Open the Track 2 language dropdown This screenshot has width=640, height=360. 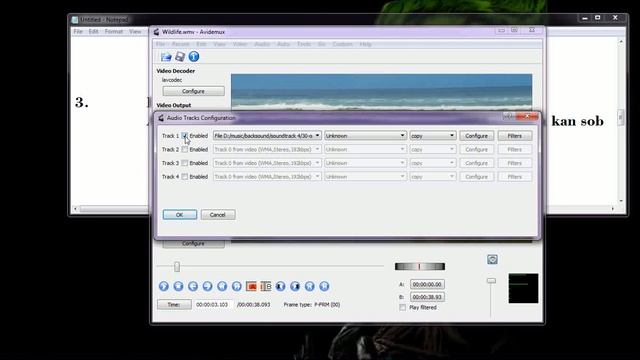[365, 149]
